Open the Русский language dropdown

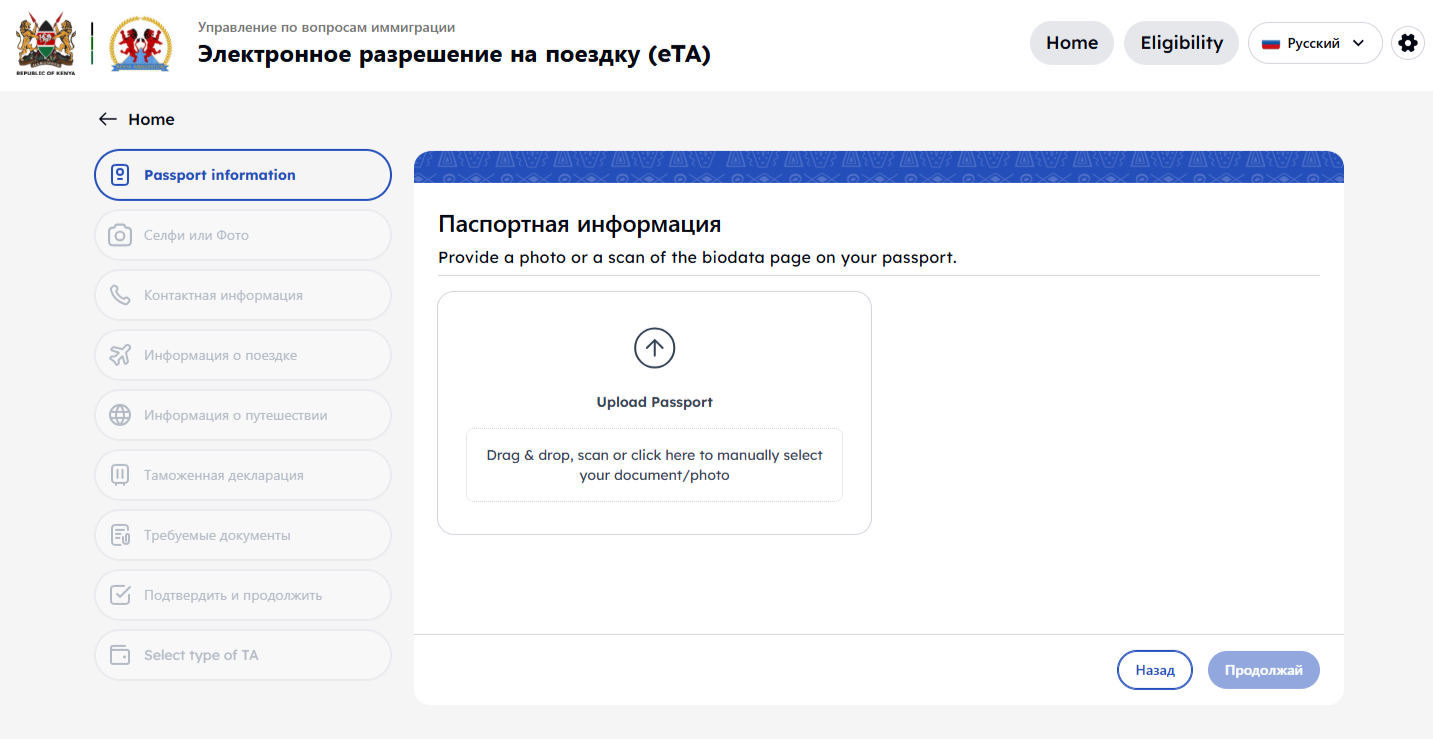click(x=1315, y=43)
